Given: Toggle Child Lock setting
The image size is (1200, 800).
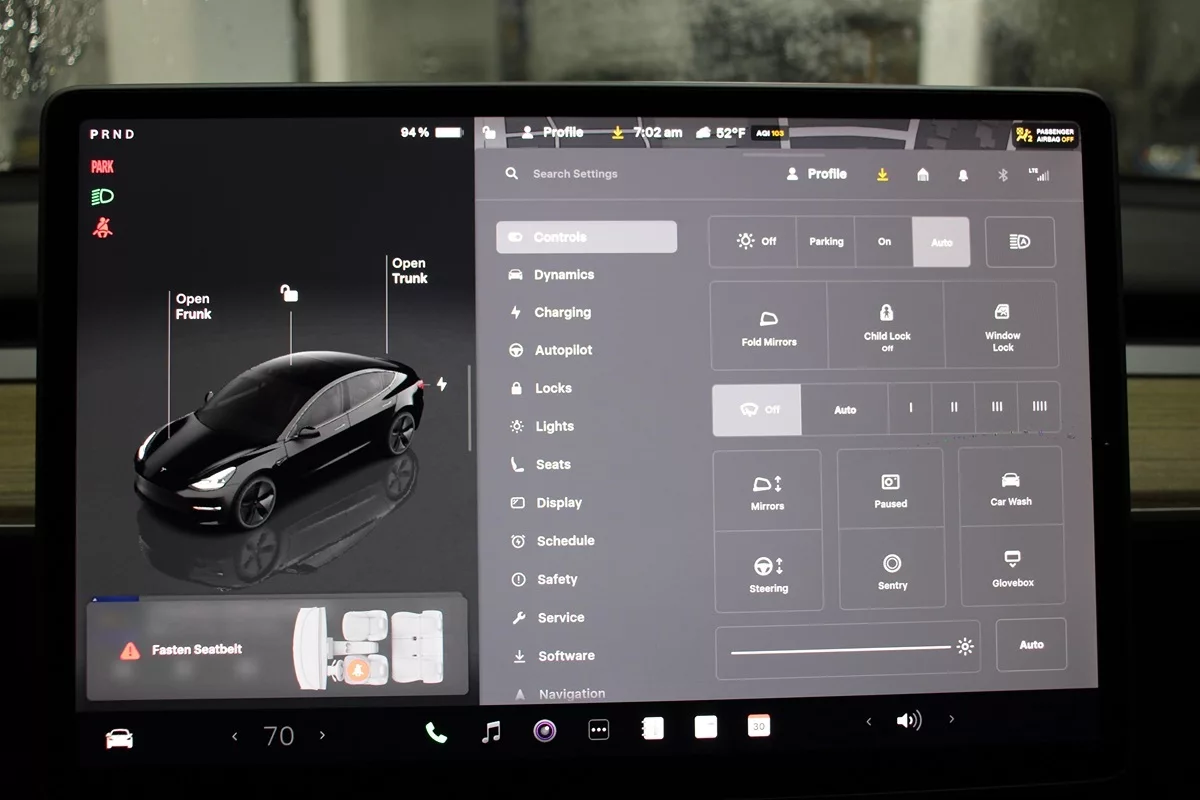Looking at the screenshot, I should [886, 325].
